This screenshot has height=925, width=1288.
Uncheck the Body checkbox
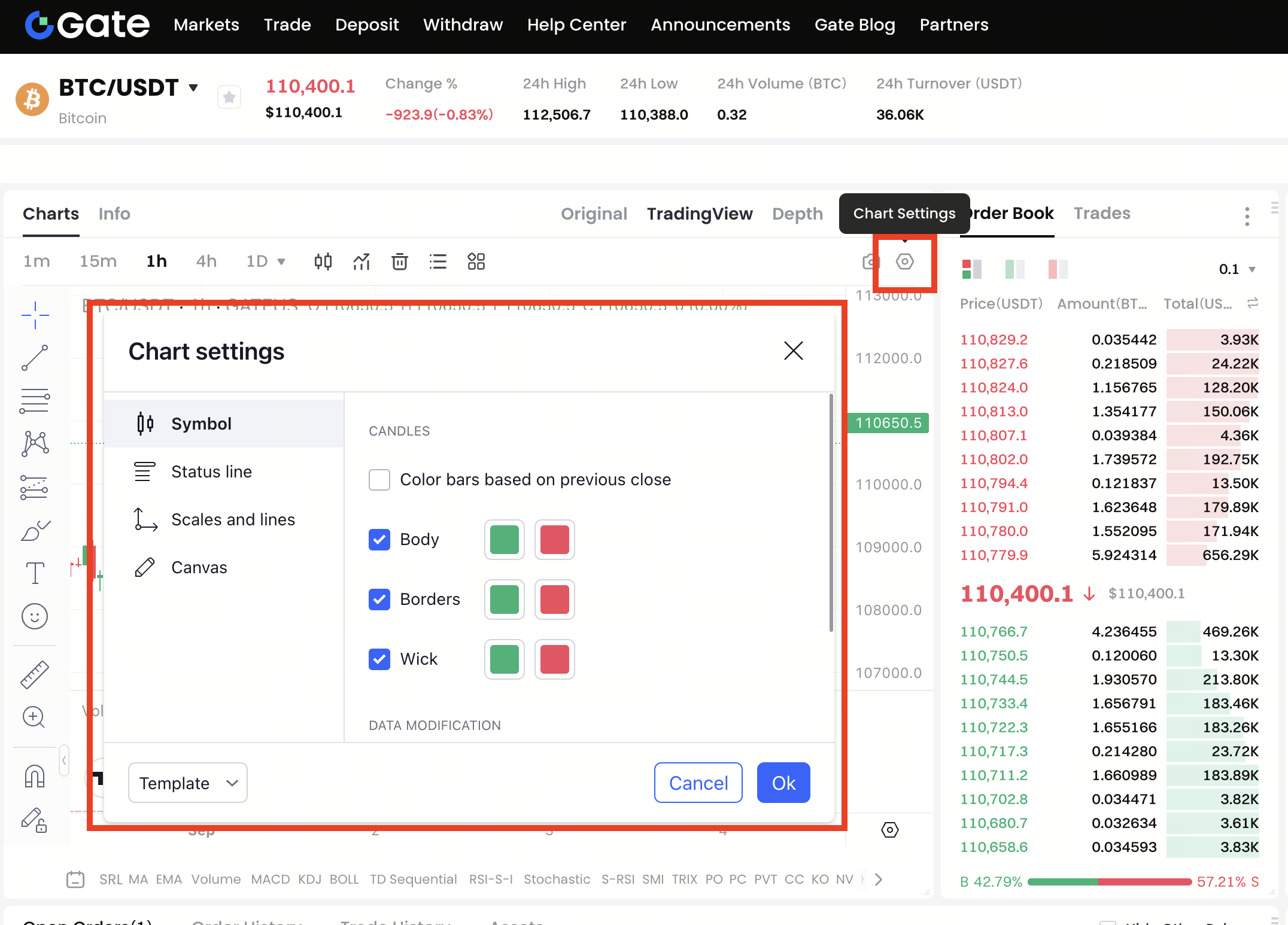click(379, 540)
